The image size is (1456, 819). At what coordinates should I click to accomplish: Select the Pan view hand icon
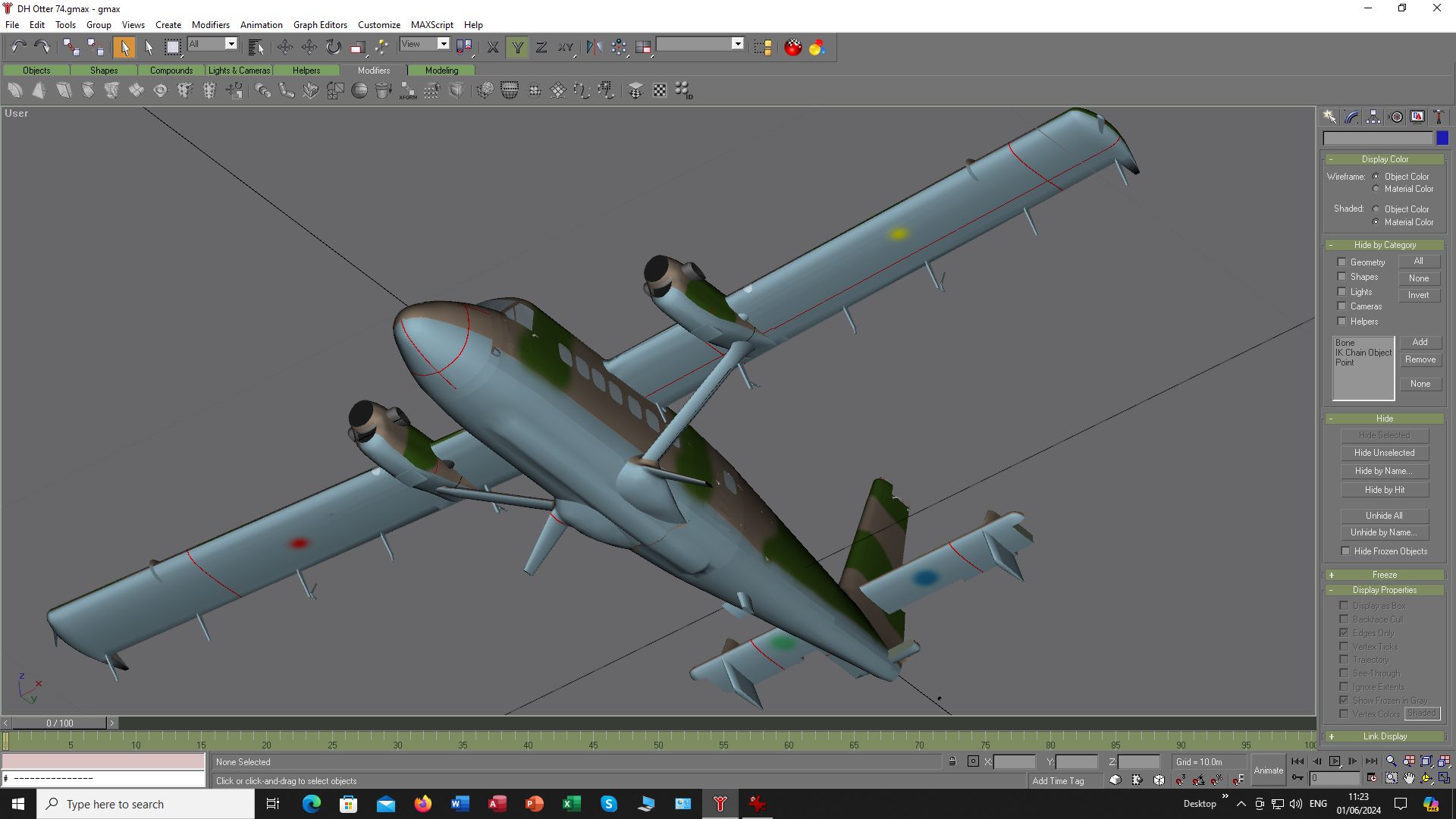coord(1409,778)
